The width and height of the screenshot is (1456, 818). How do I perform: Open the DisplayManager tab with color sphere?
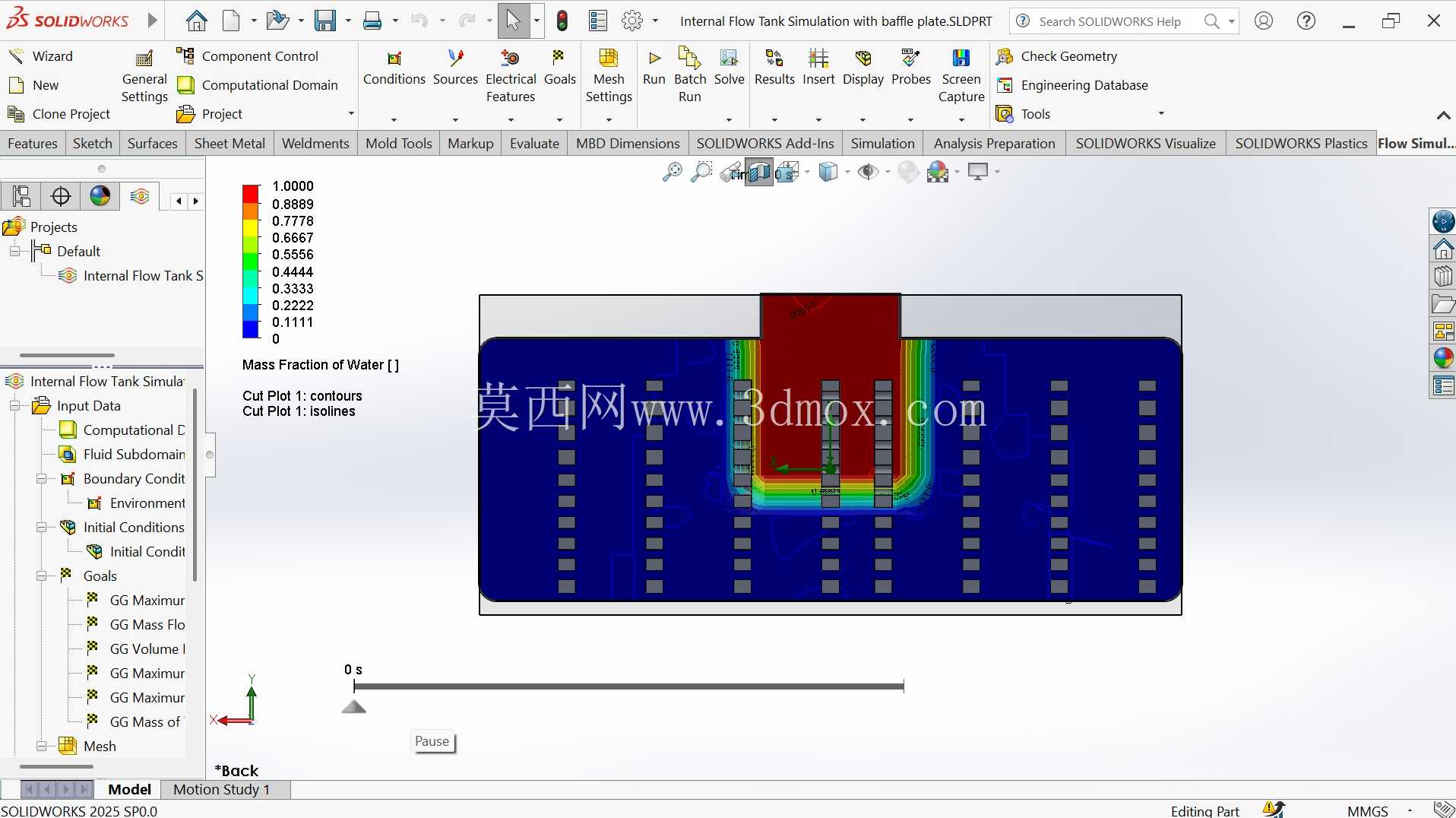(x=100, y=196)
